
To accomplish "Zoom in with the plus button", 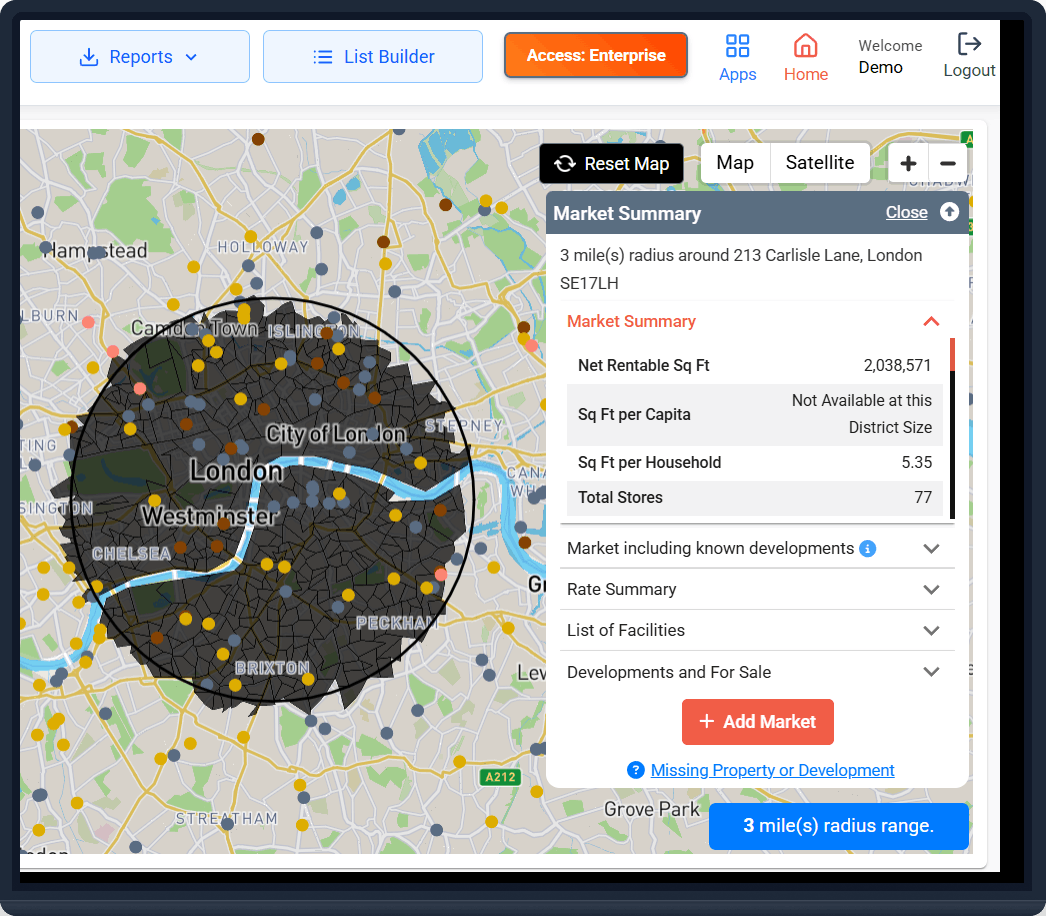I will click(x=908, y=163).
